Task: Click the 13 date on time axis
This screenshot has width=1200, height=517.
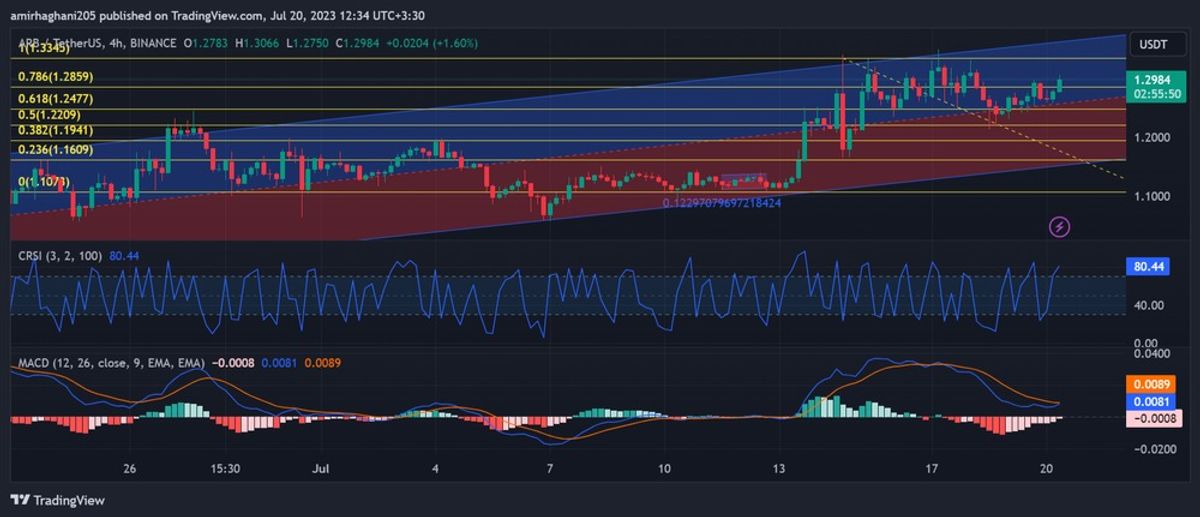Action: 780,468
